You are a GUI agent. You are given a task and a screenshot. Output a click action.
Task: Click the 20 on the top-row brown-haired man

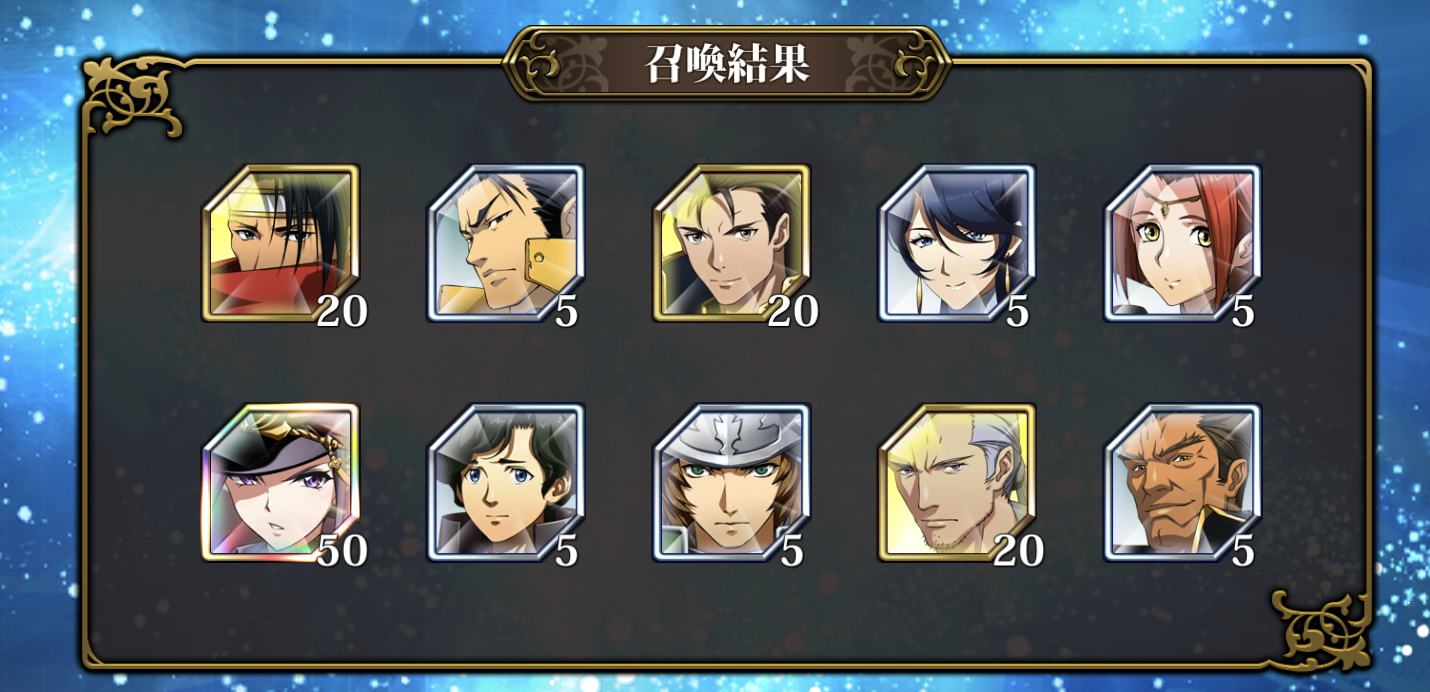pos(793,311)
